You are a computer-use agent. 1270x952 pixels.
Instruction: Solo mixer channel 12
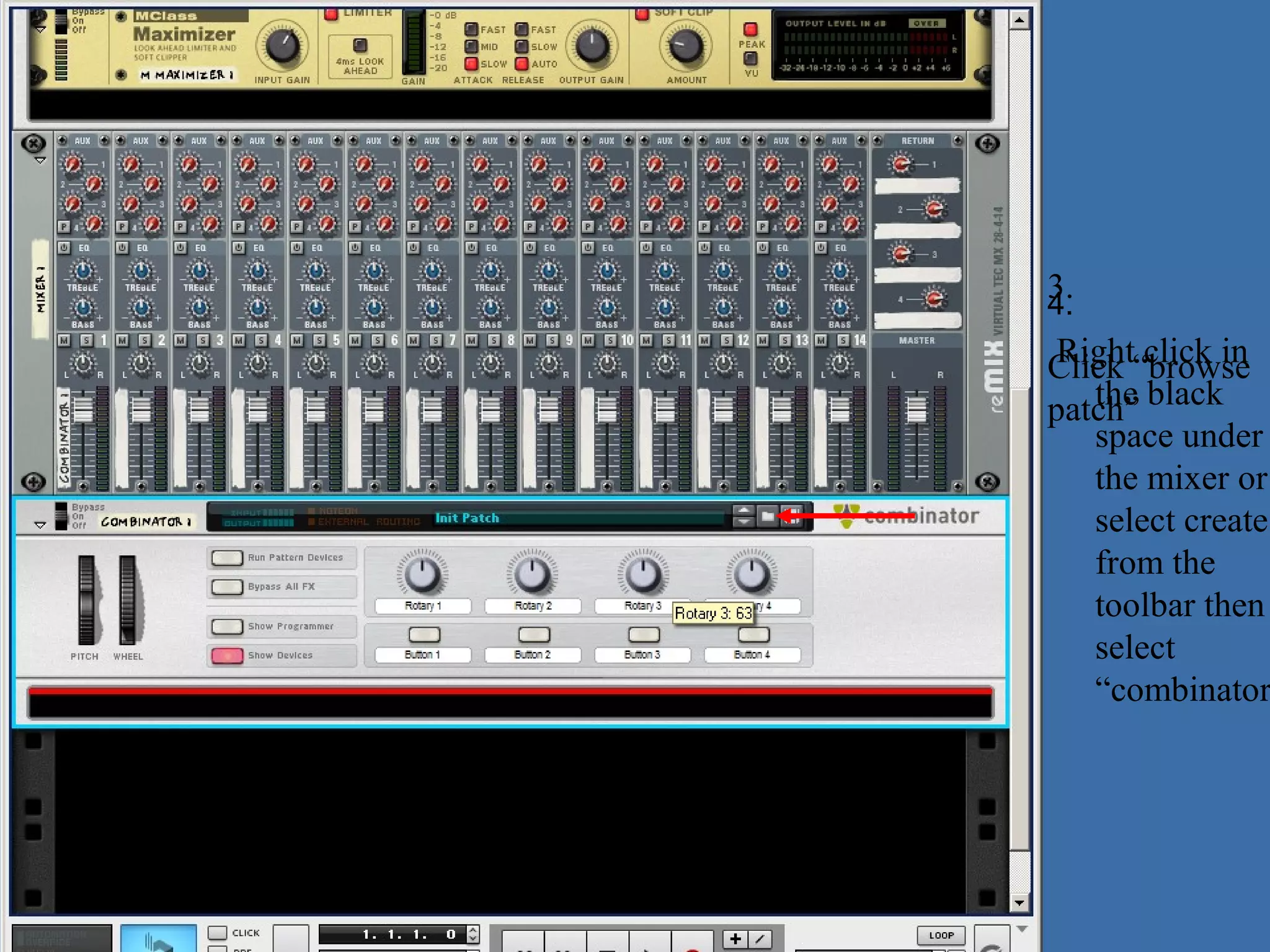point(727,340)
